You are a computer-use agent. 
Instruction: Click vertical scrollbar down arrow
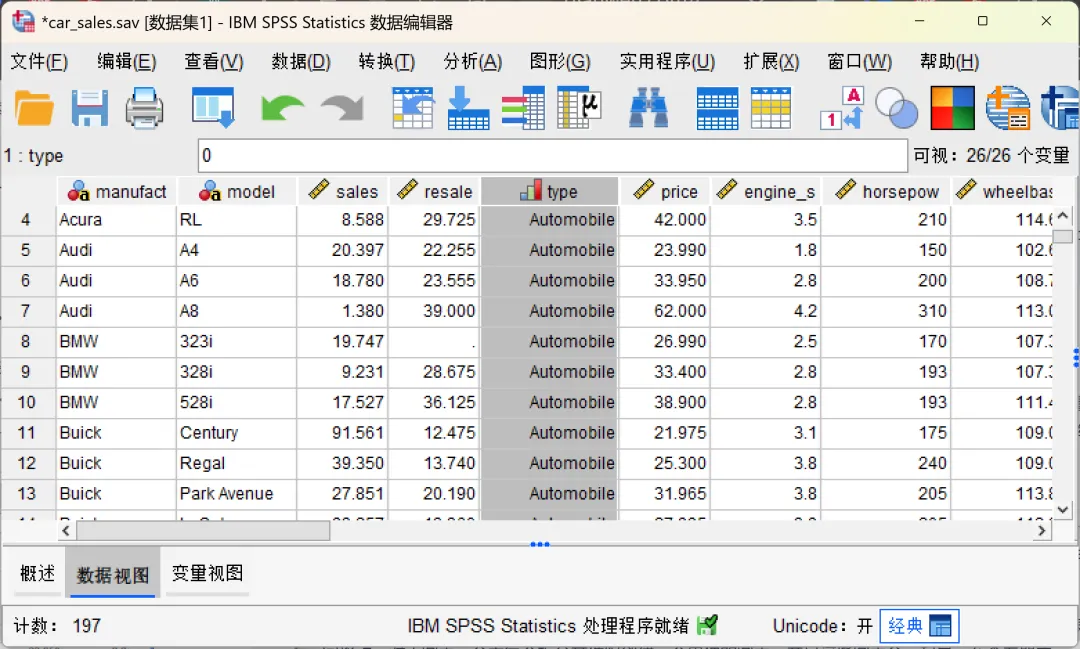1063,510
